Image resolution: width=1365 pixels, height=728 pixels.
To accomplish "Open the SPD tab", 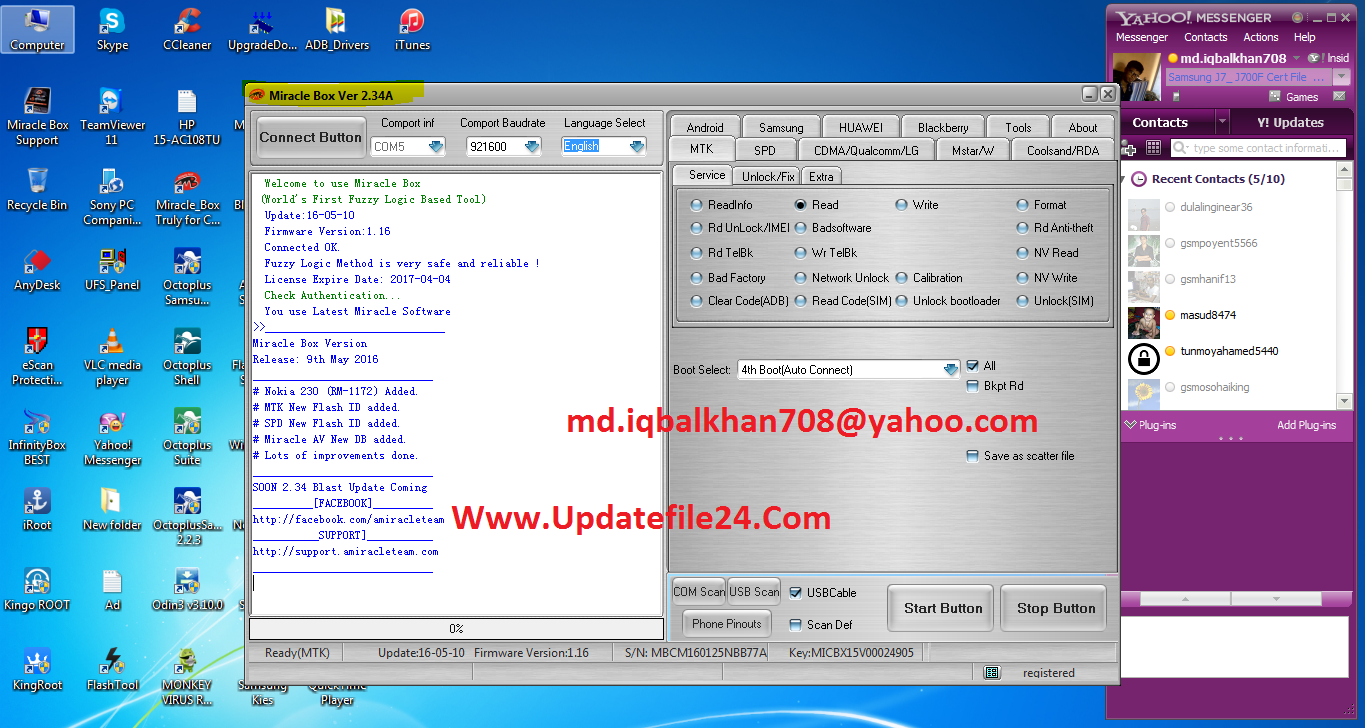I will pyautogui.click(x=765, y=150).
